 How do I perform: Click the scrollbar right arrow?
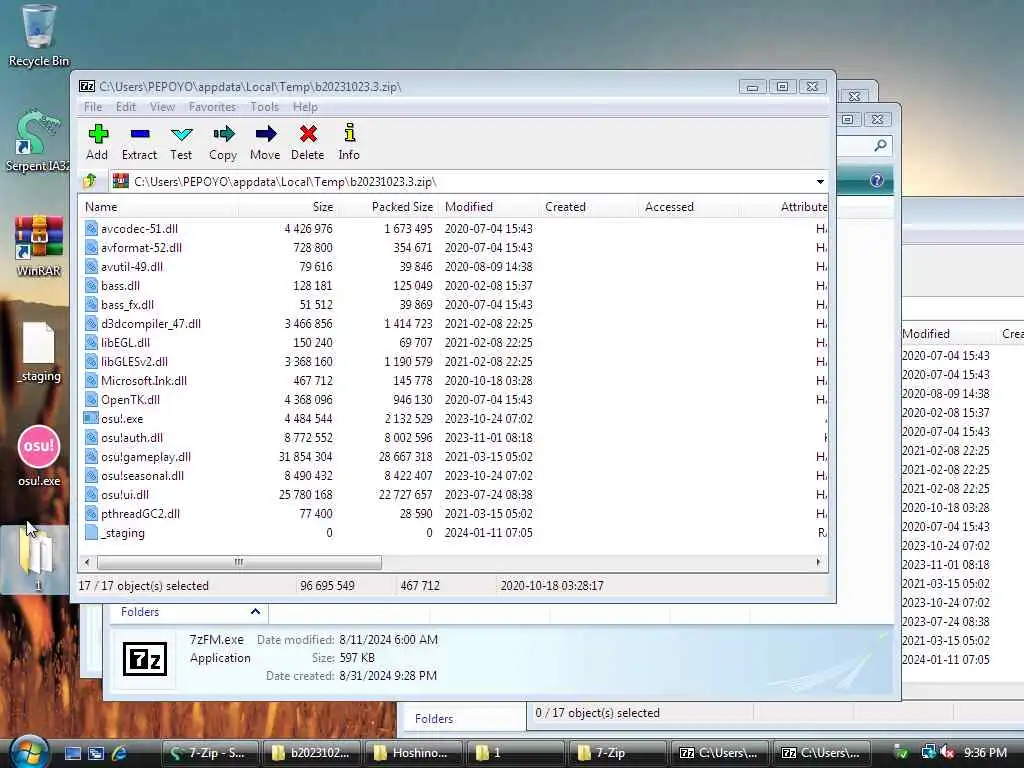(818, 562)
